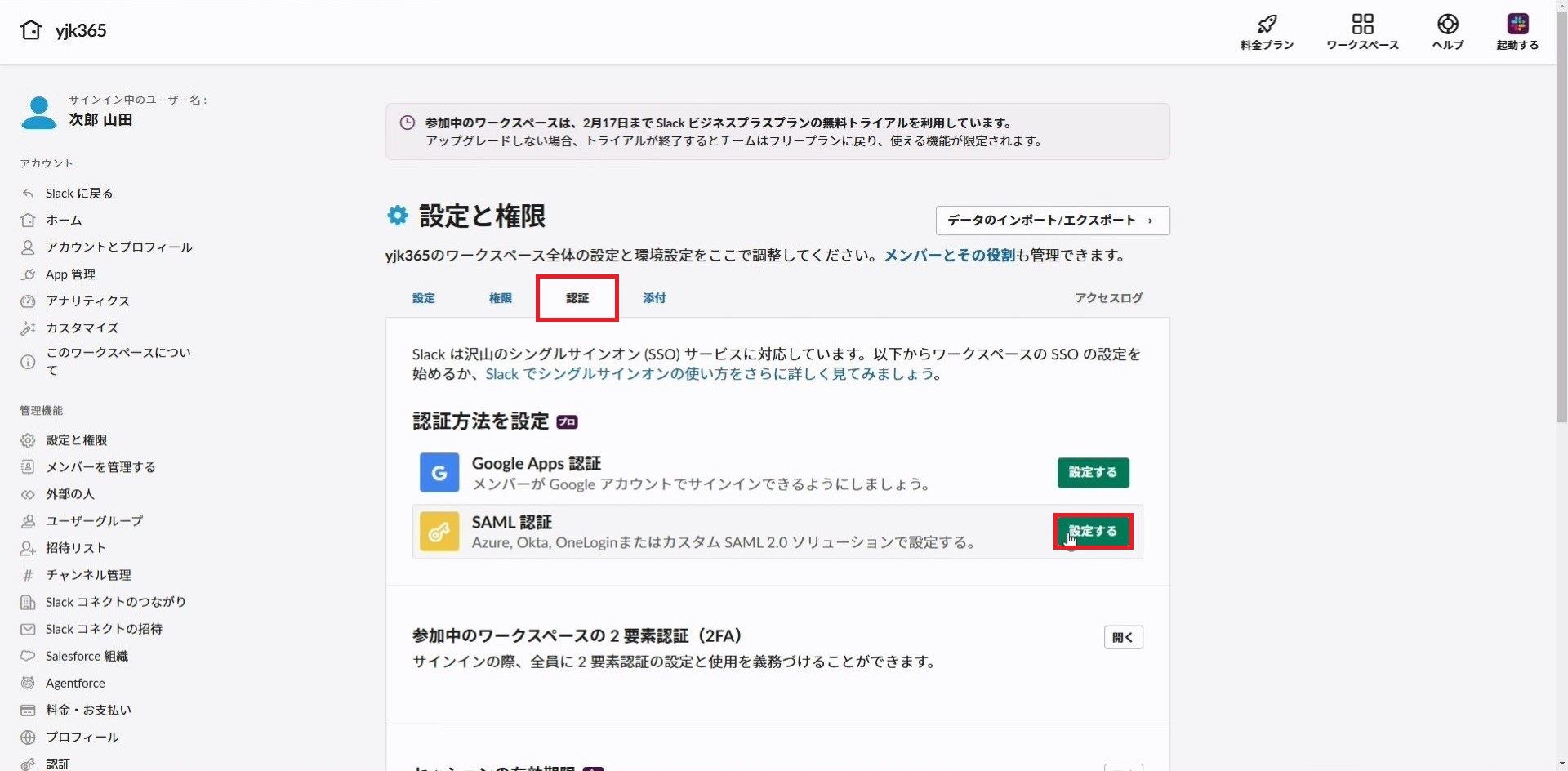Image resolution: width=1568 pixels, height=771 pixels.
Task: Open 料金・お支払い in the sidebar
Action: pyautogui.click(x=88, y=710)
